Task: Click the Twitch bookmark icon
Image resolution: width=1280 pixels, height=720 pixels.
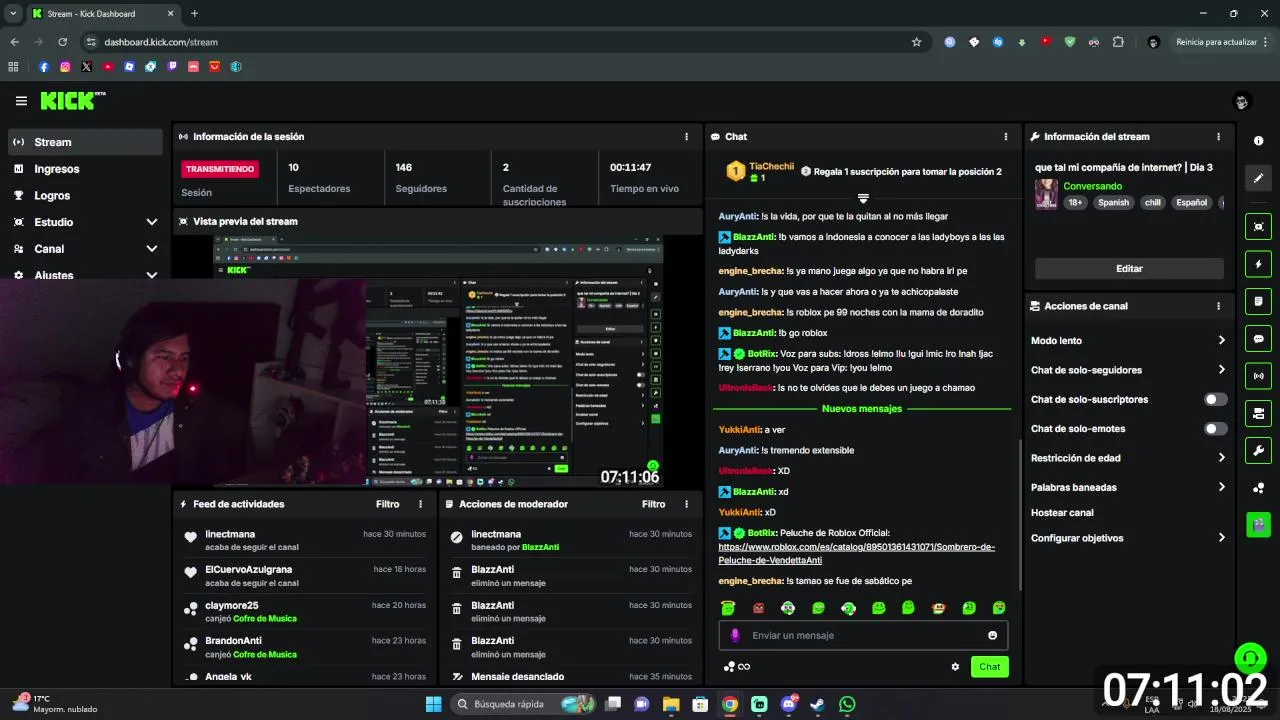Action: 172,67
